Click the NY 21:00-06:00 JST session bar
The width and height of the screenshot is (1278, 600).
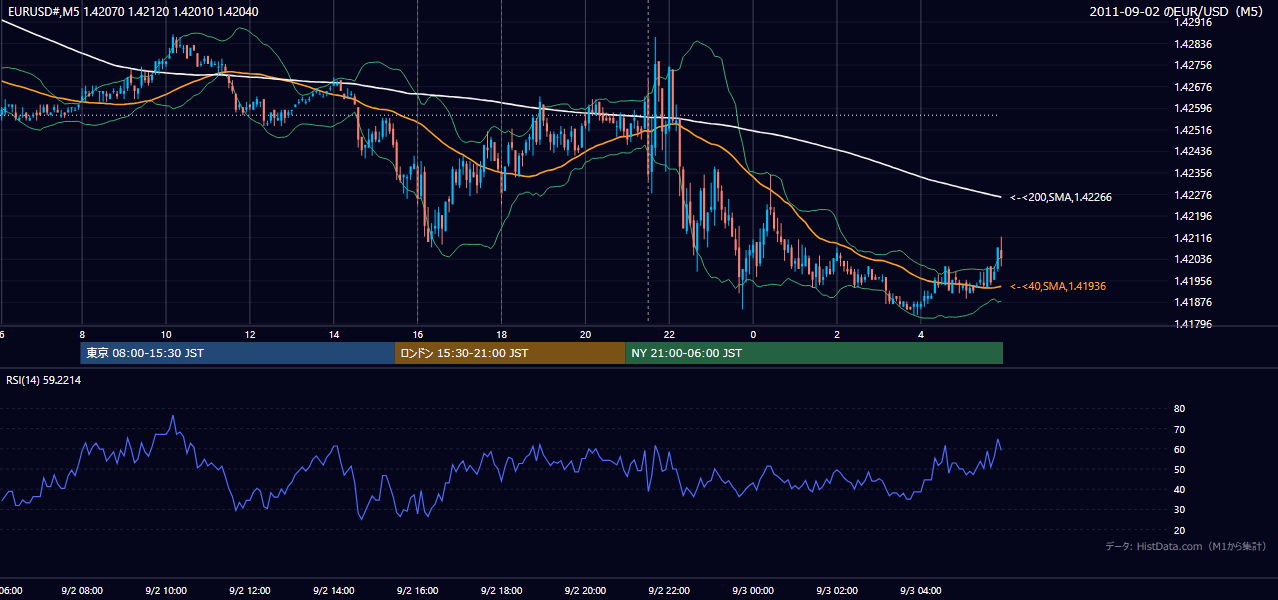tap(814, 353)
